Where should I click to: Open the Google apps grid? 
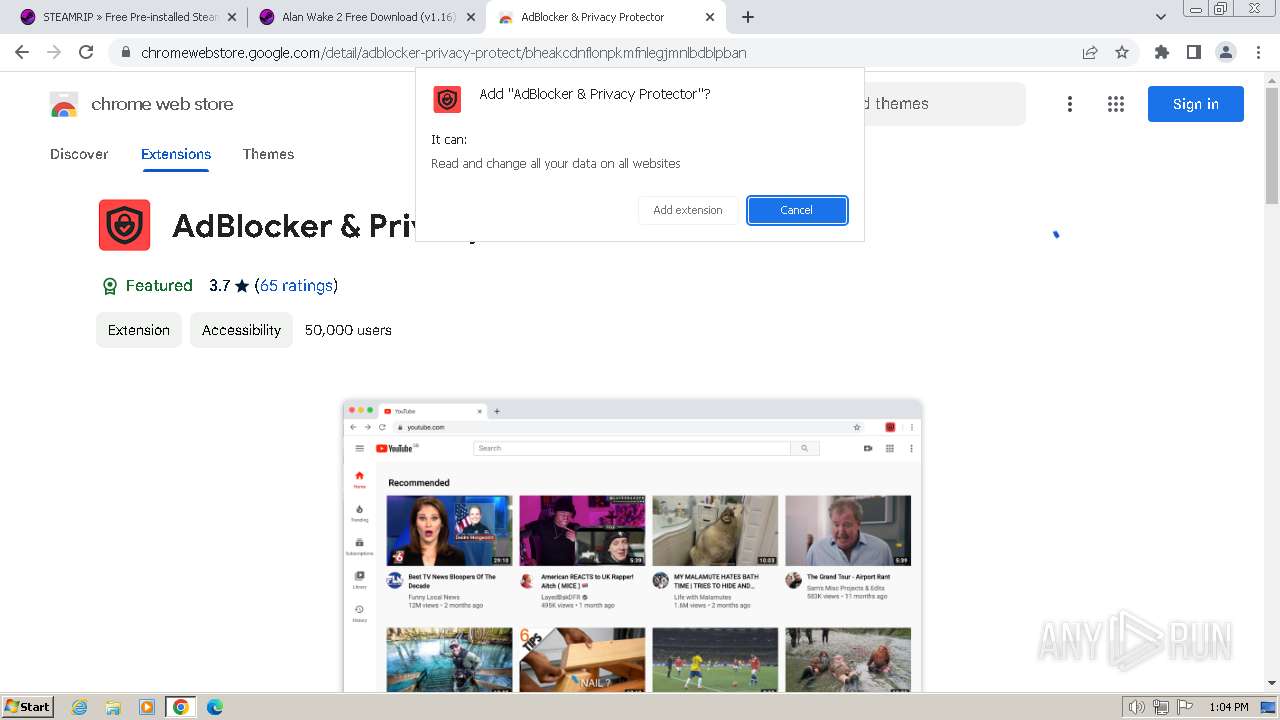pos(1116,104)
